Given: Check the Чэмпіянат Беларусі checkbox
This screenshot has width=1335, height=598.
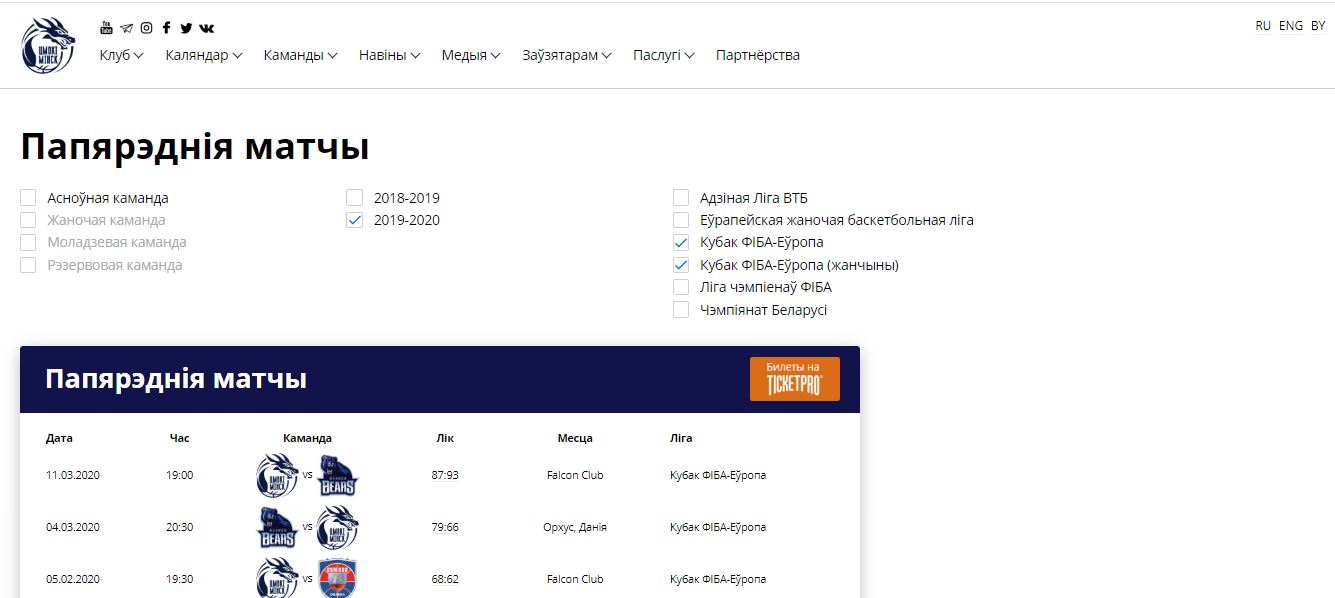Looking at the screenshot, I should click(681, 310).
